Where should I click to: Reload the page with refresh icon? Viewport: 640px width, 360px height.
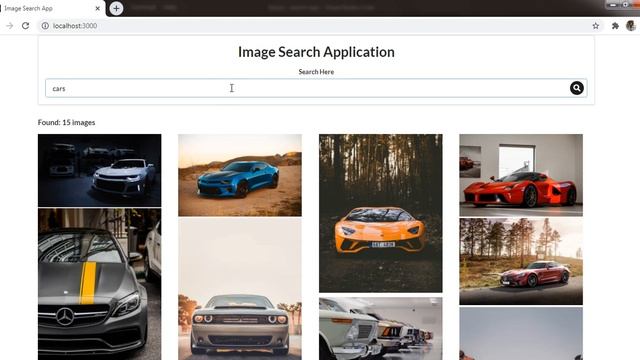click(25, 26)
